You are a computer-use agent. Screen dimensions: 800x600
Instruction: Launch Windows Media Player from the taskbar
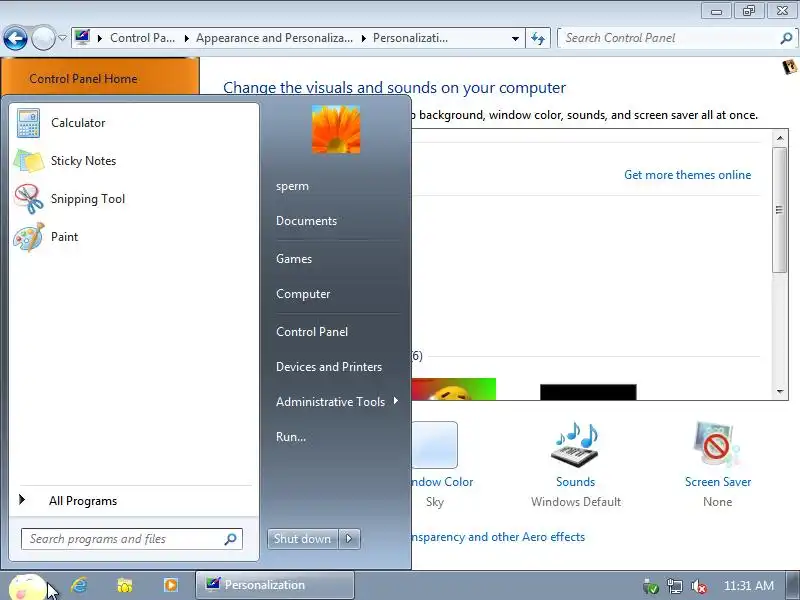[x=170, y=585]
